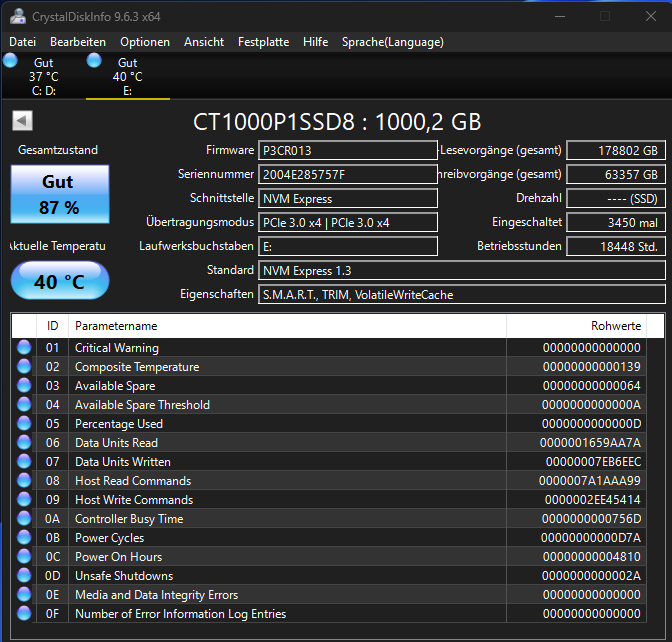Click status orb for Media and Data Integrity Errors

pos(24,594)
